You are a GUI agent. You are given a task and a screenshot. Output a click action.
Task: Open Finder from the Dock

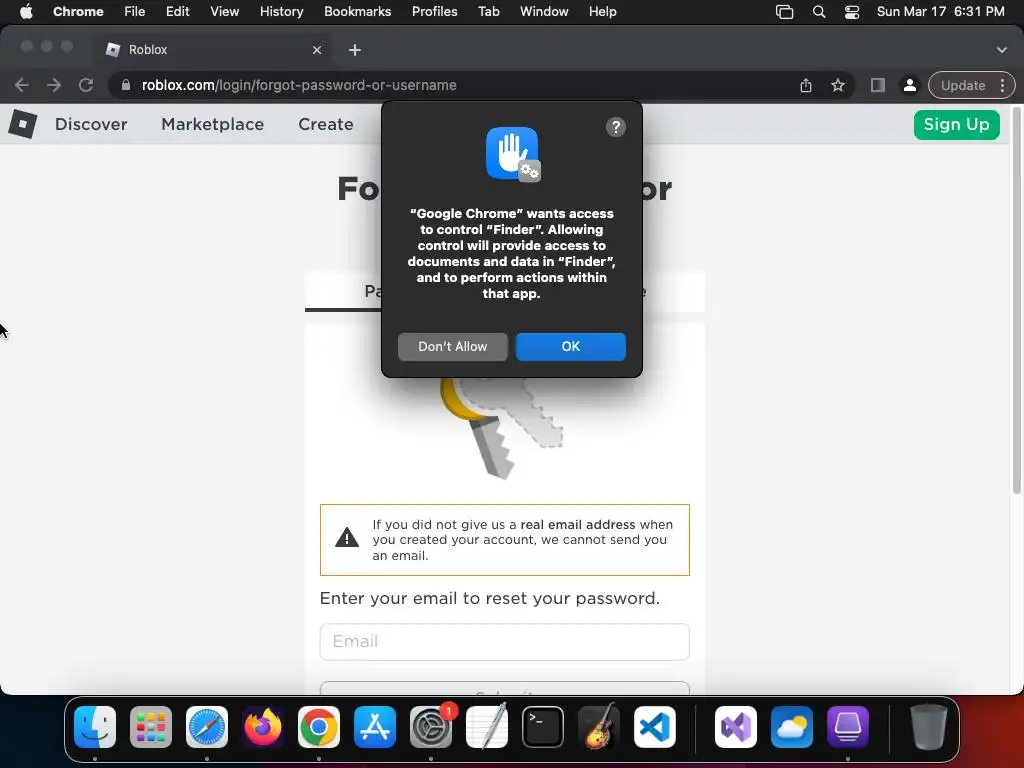[95, 727]
